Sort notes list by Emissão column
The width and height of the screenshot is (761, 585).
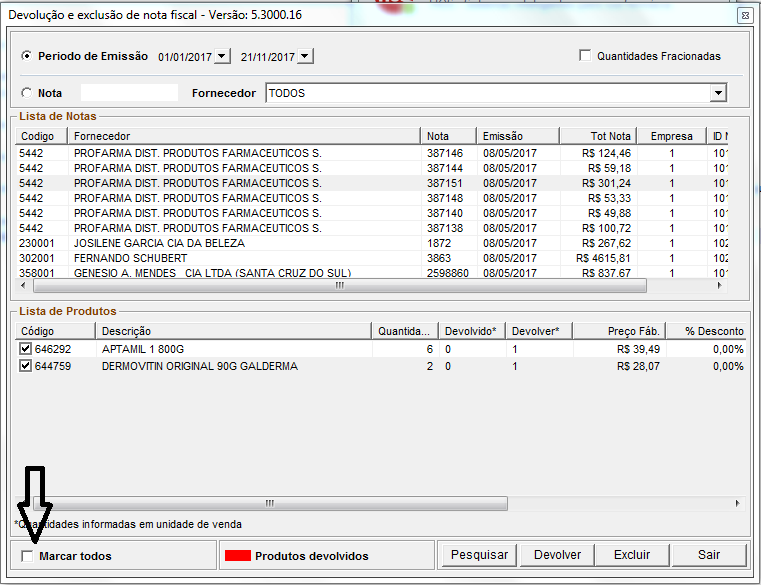517,136
